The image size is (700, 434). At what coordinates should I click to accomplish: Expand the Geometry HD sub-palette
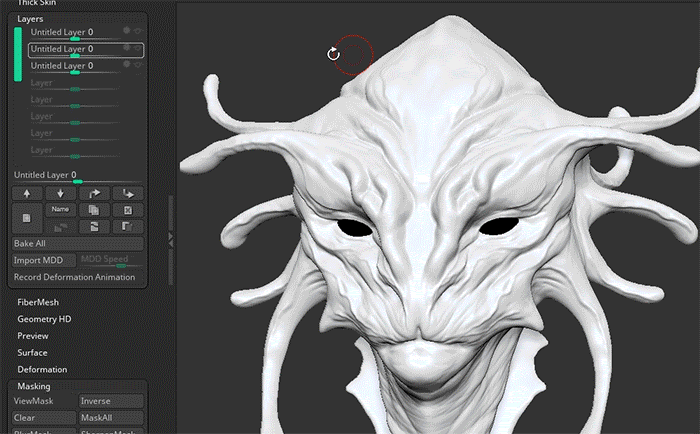44,319
